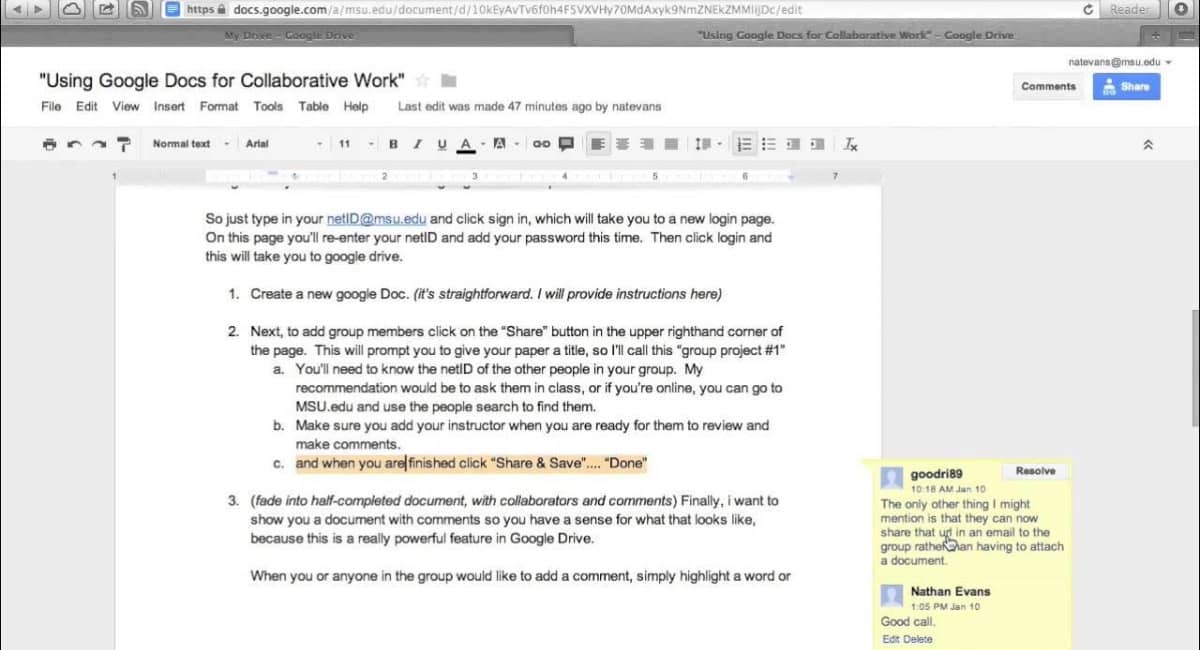Viewport: 1200px width, 650px height.
Task: Go back in the browser
Action: pyautogui.click(x=16, y=9)
